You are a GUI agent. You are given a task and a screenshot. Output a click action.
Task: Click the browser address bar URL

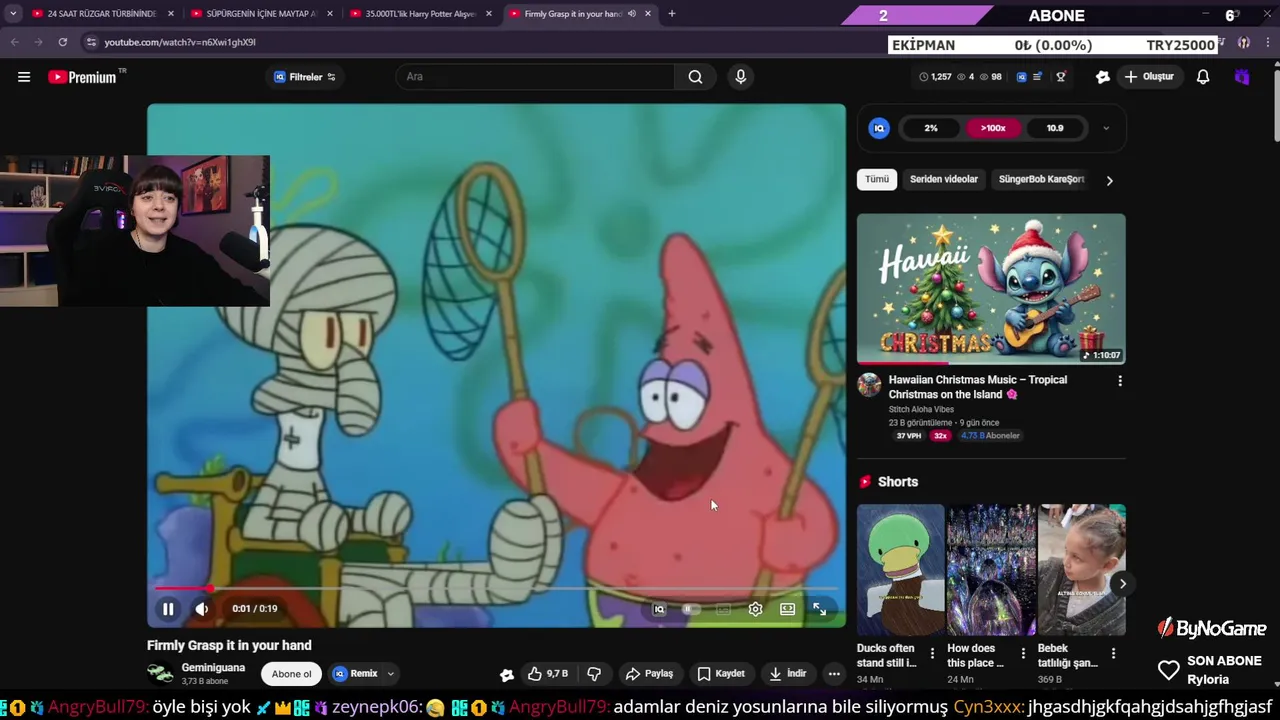[180, 42]
